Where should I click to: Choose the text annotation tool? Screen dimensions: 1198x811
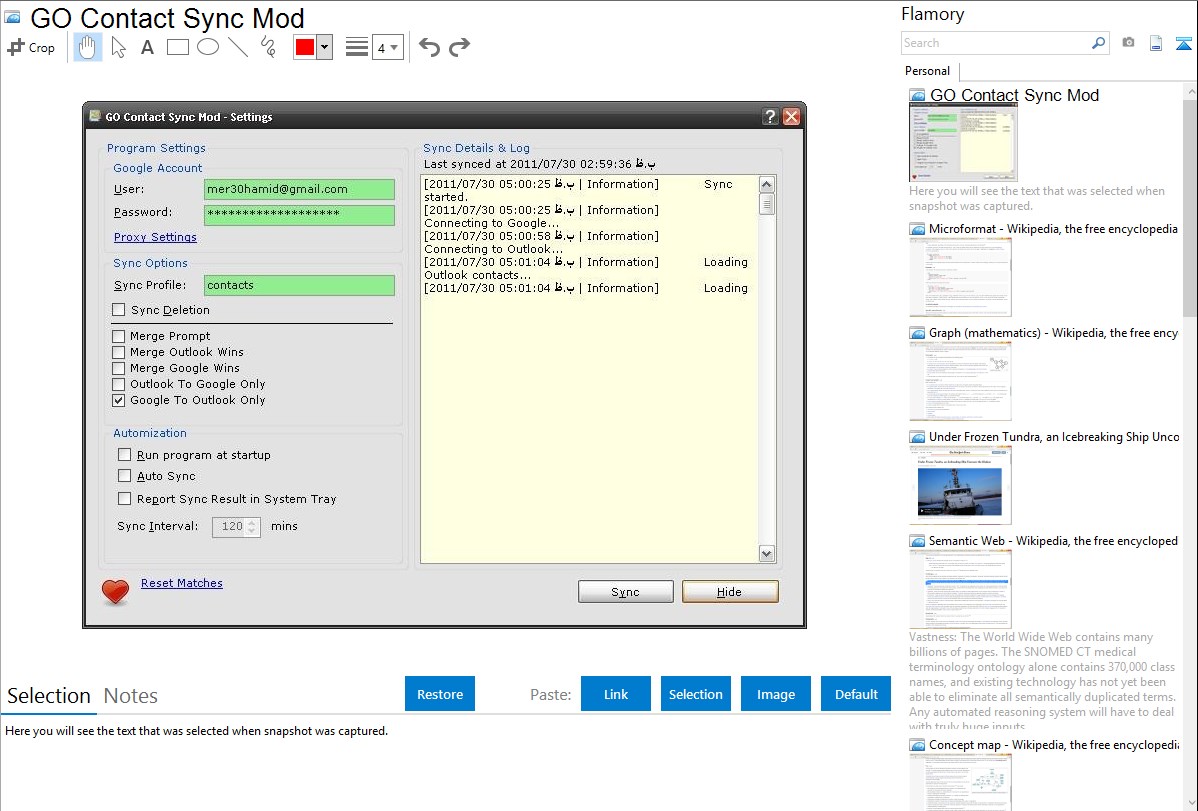coord(147,47)
